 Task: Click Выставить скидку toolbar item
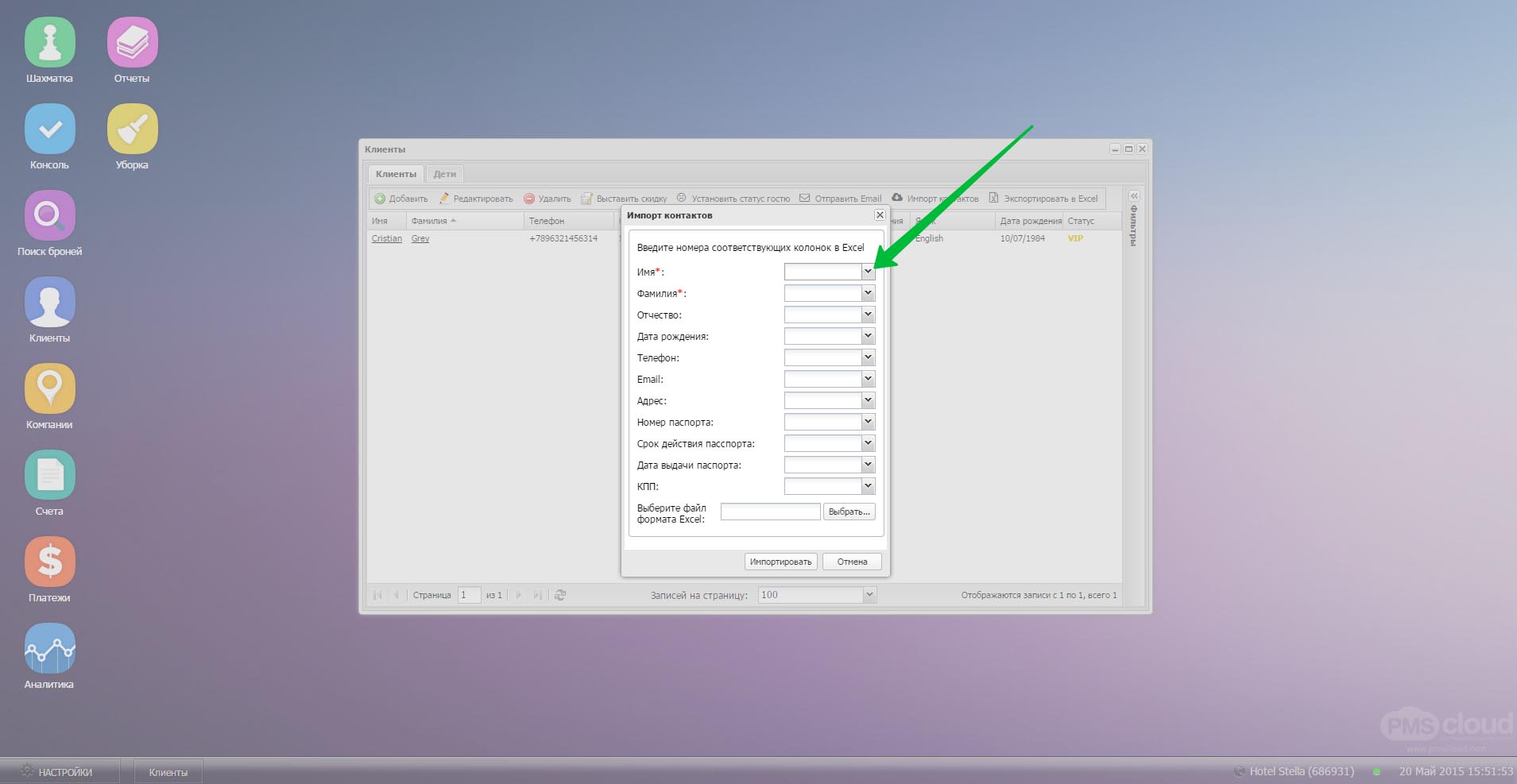tap(624, 199)
